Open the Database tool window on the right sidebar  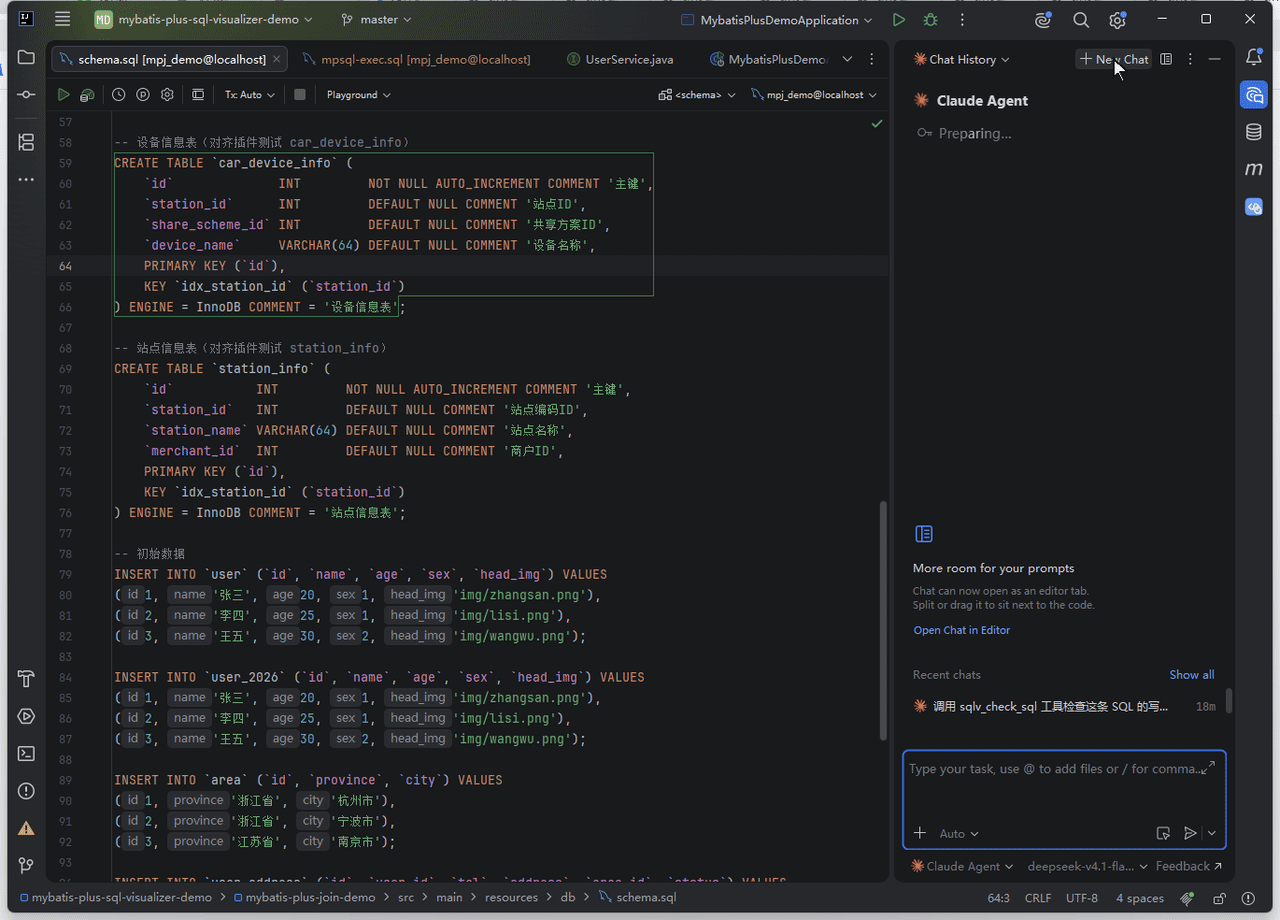tap(1253, 132)
